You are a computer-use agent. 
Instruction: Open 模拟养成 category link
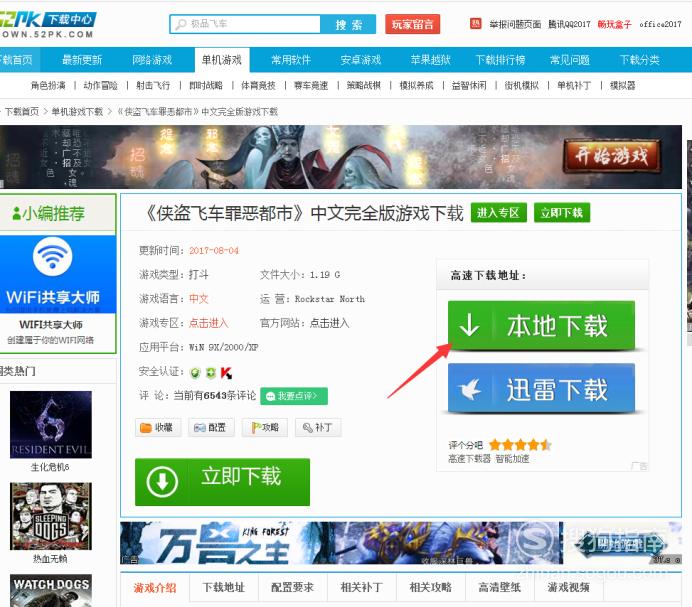pos(416,86)
